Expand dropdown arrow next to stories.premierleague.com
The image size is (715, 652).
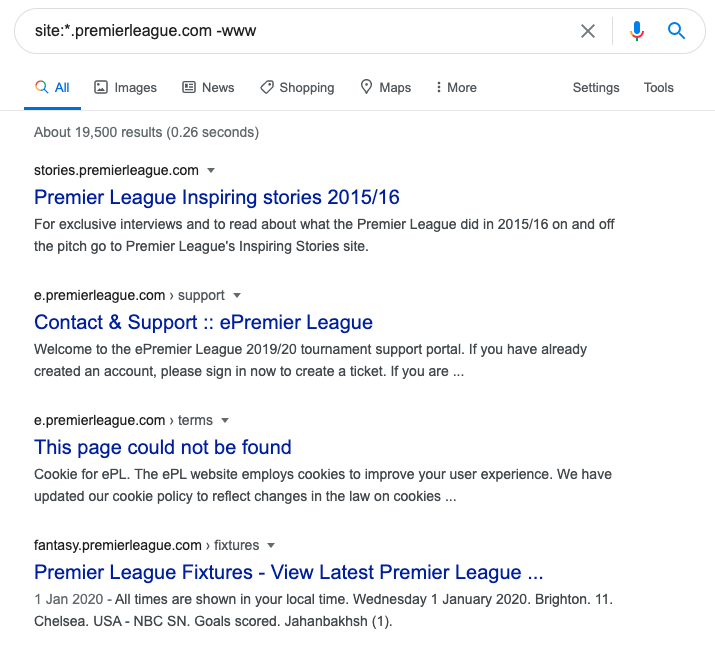(211, 170)
